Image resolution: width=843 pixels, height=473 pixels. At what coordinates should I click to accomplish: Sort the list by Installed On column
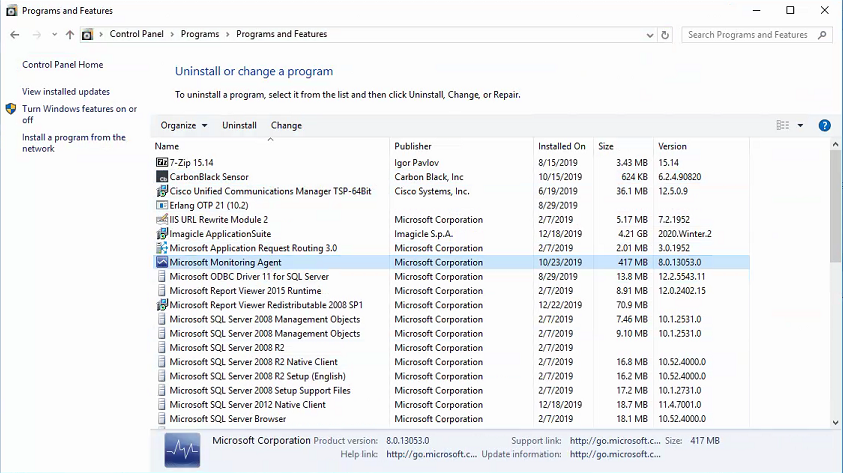click(x=562, y=146)
